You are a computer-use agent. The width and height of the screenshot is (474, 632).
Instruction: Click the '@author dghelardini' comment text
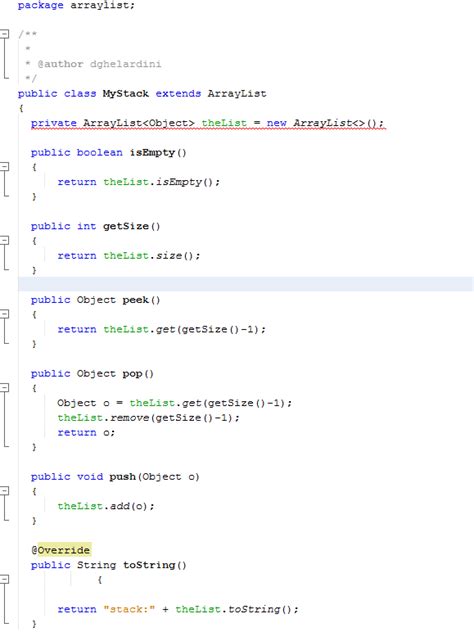[x=99, y=64]
